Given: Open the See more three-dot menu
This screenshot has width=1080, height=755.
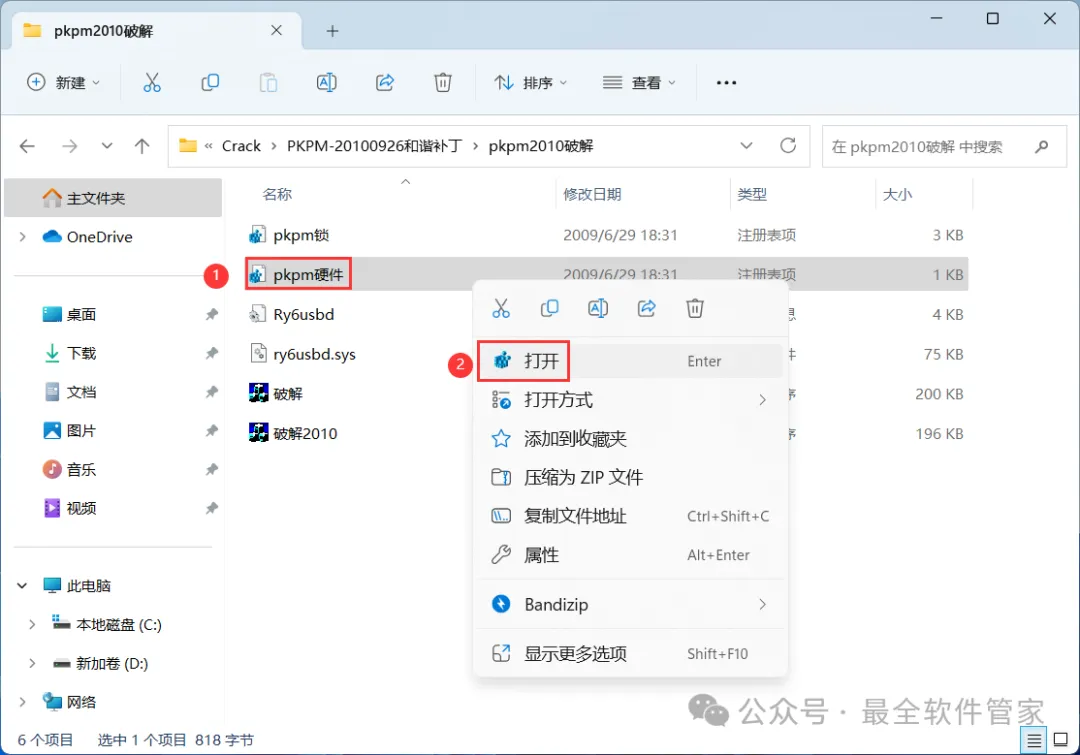Looking at the screenshot, I should point(726,83).
